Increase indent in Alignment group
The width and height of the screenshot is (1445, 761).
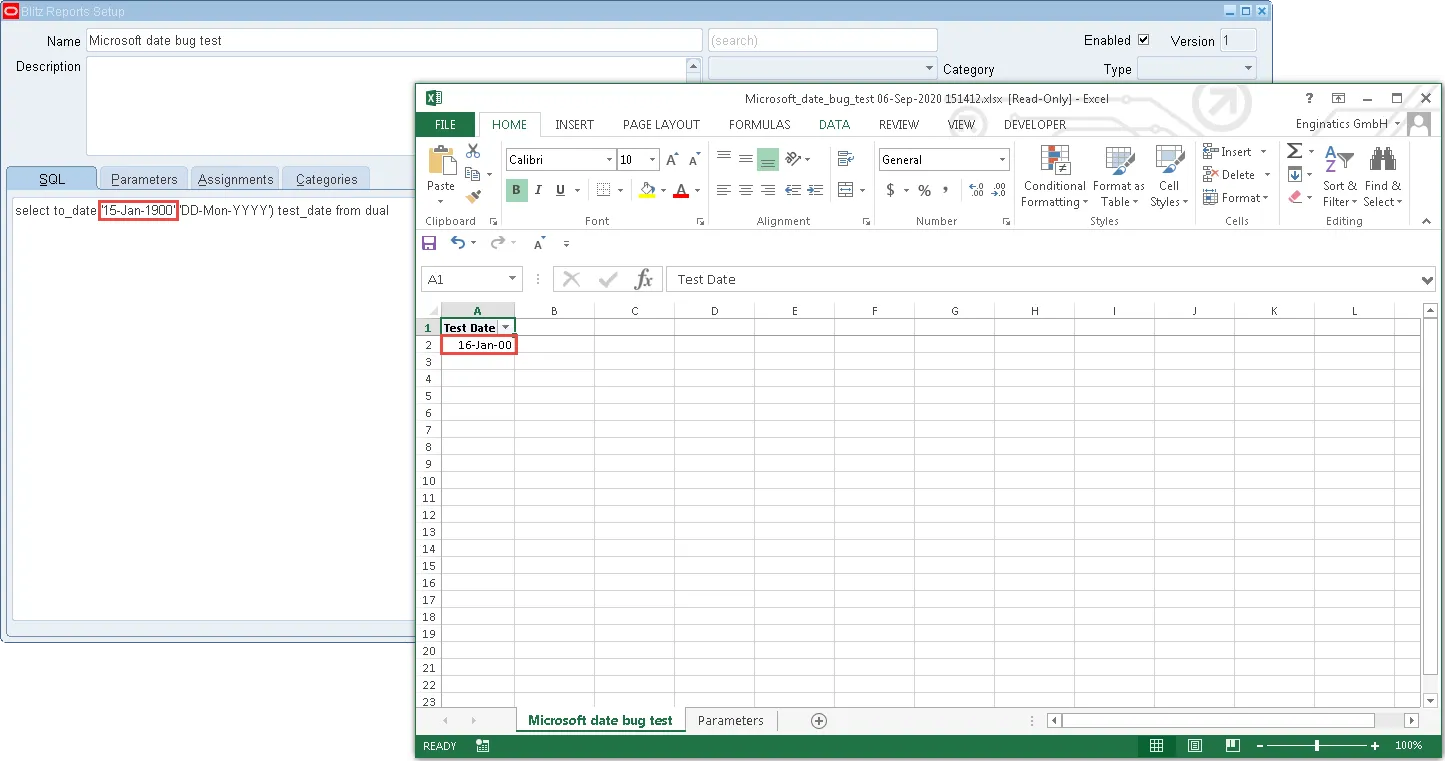click(x=815, y=190)
